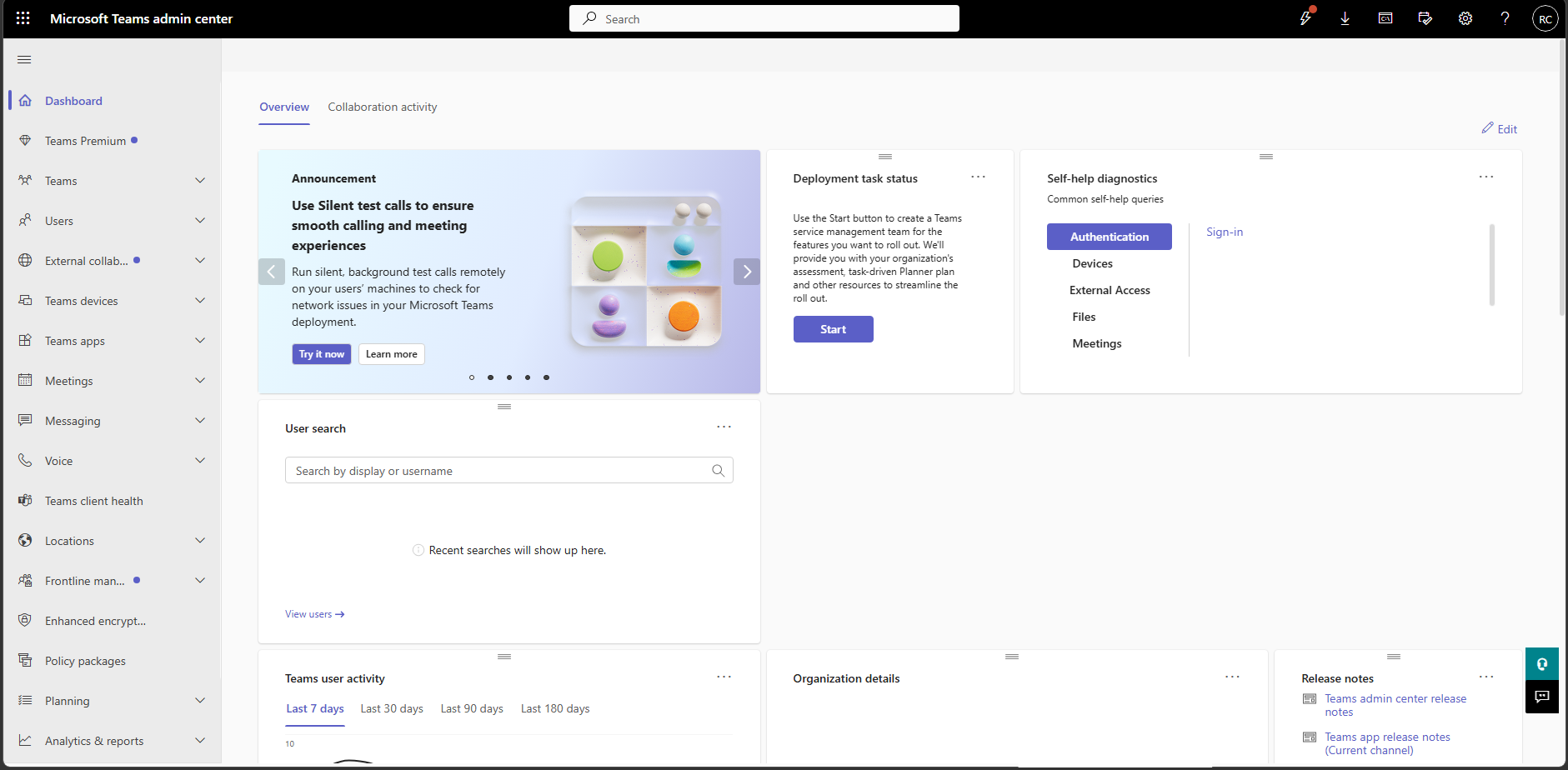Switch to the Overview tab

click(284, 107)
